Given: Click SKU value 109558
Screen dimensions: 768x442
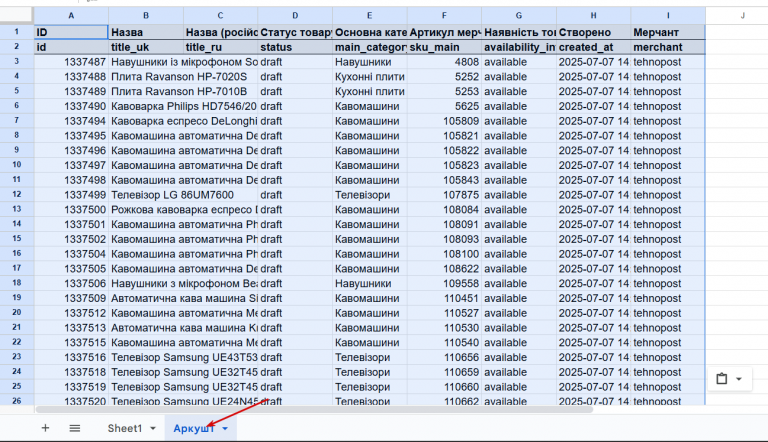Looking at the screenshot, I should point(444,283).
